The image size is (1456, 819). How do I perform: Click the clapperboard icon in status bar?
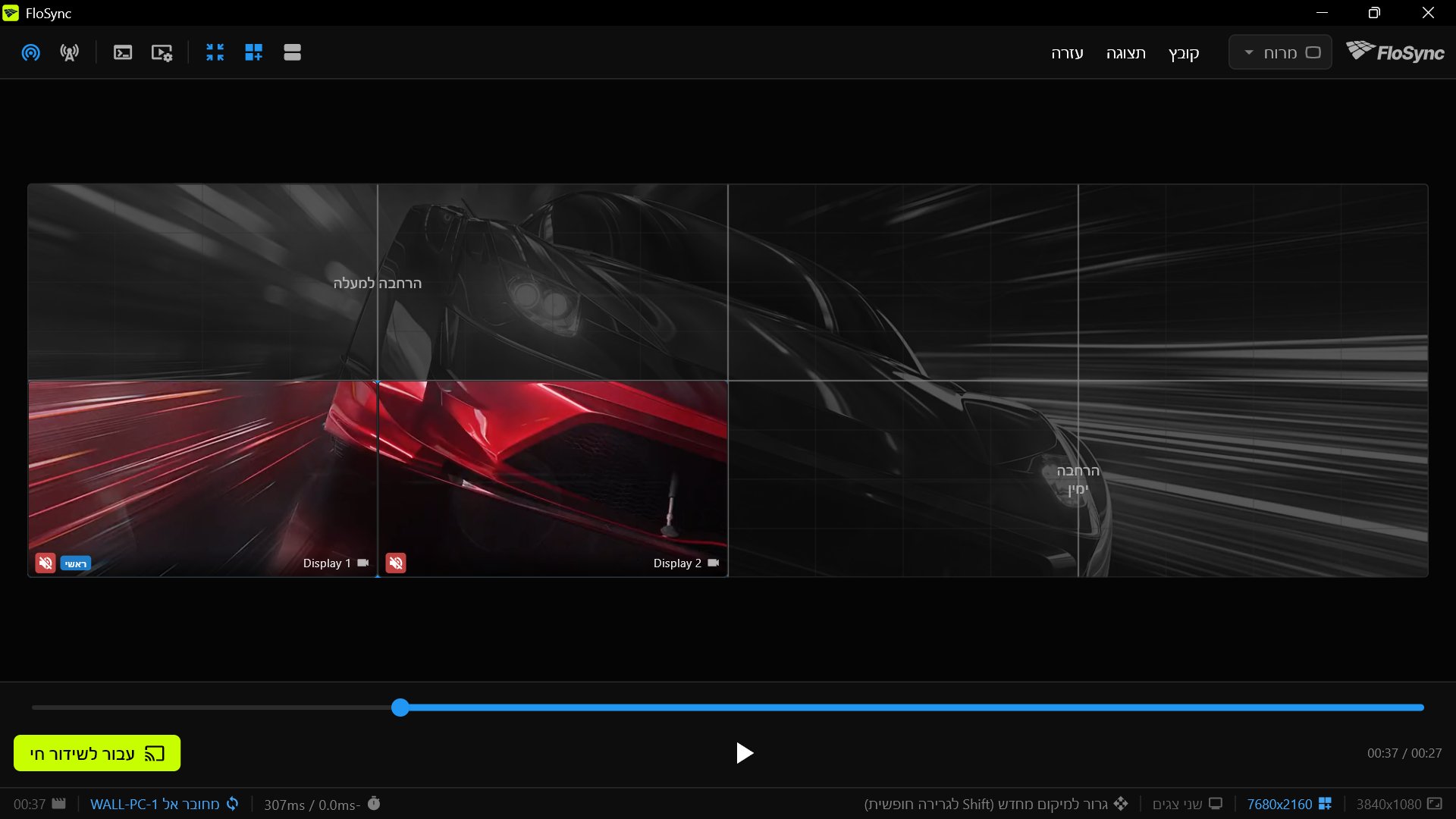pos(59,804)
